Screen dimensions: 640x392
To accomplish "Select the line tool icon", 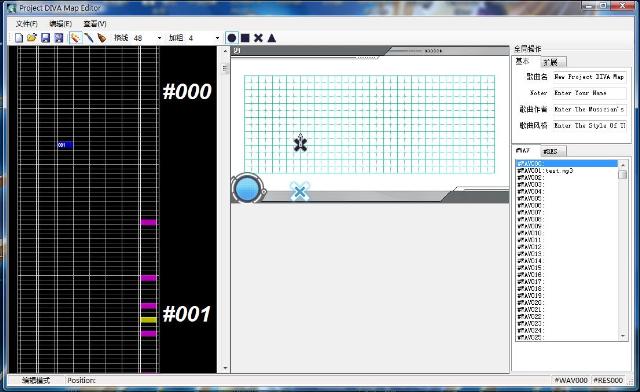I will pos(89,38).
